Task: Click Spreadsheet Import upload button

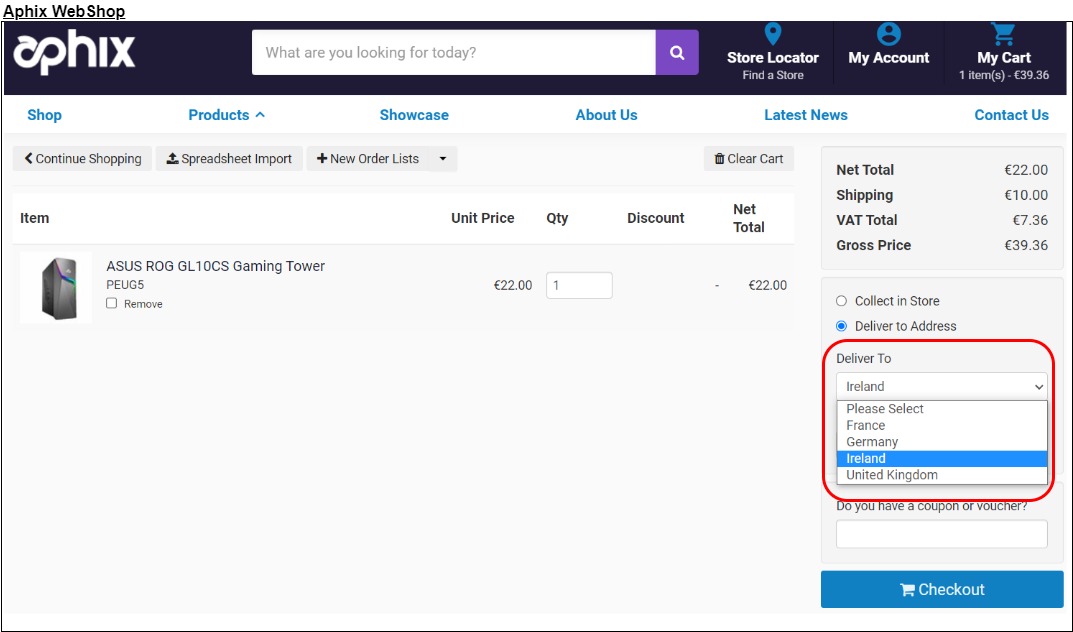Action: [229, 159]
